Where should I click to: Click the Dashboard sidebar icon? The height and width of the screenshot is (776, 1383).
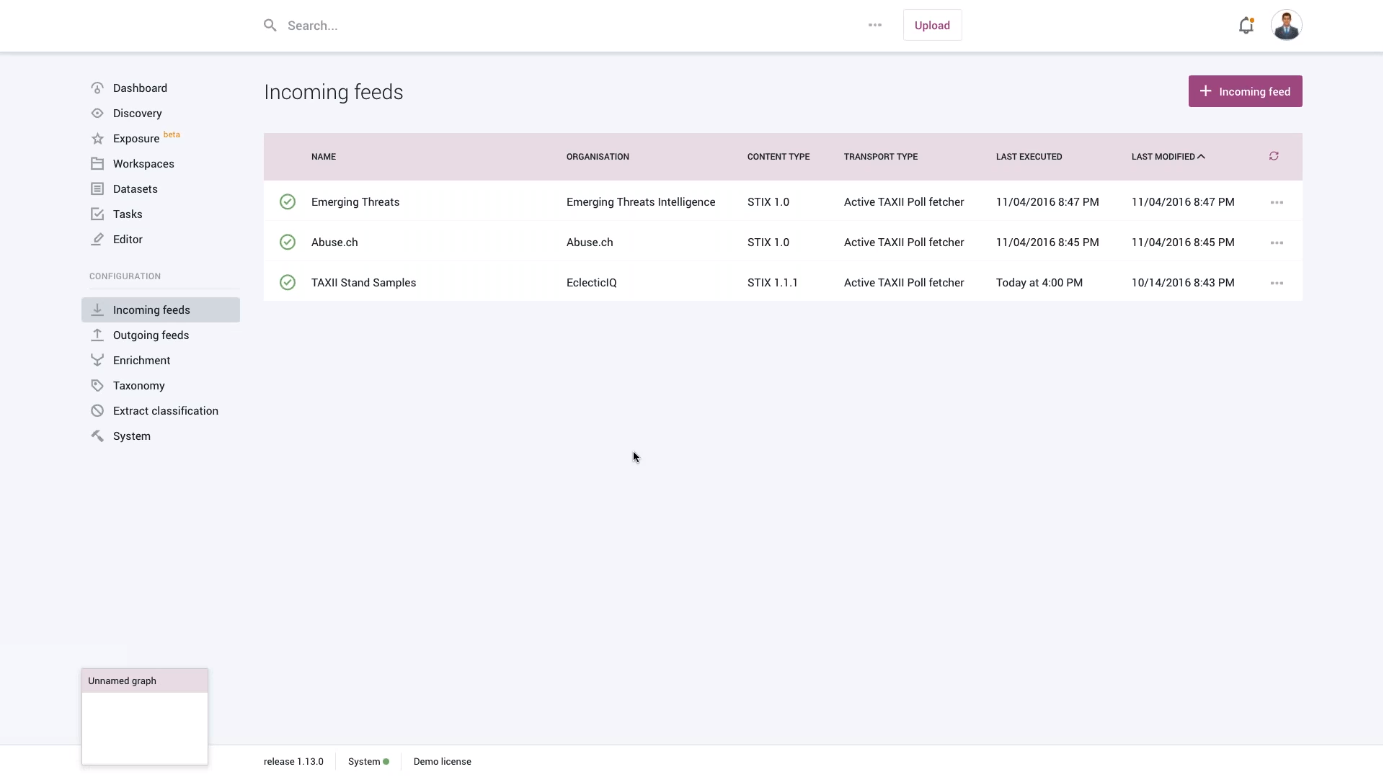(97, 88)
